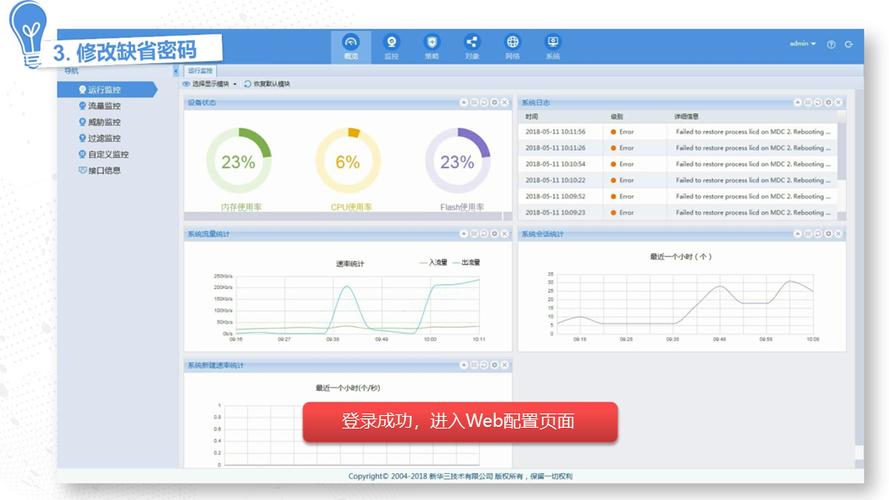This screenshot has height=500, width=889.
Task: Select log entry dated 2018-05-11 10:11:26
Action: click(678, 148)
